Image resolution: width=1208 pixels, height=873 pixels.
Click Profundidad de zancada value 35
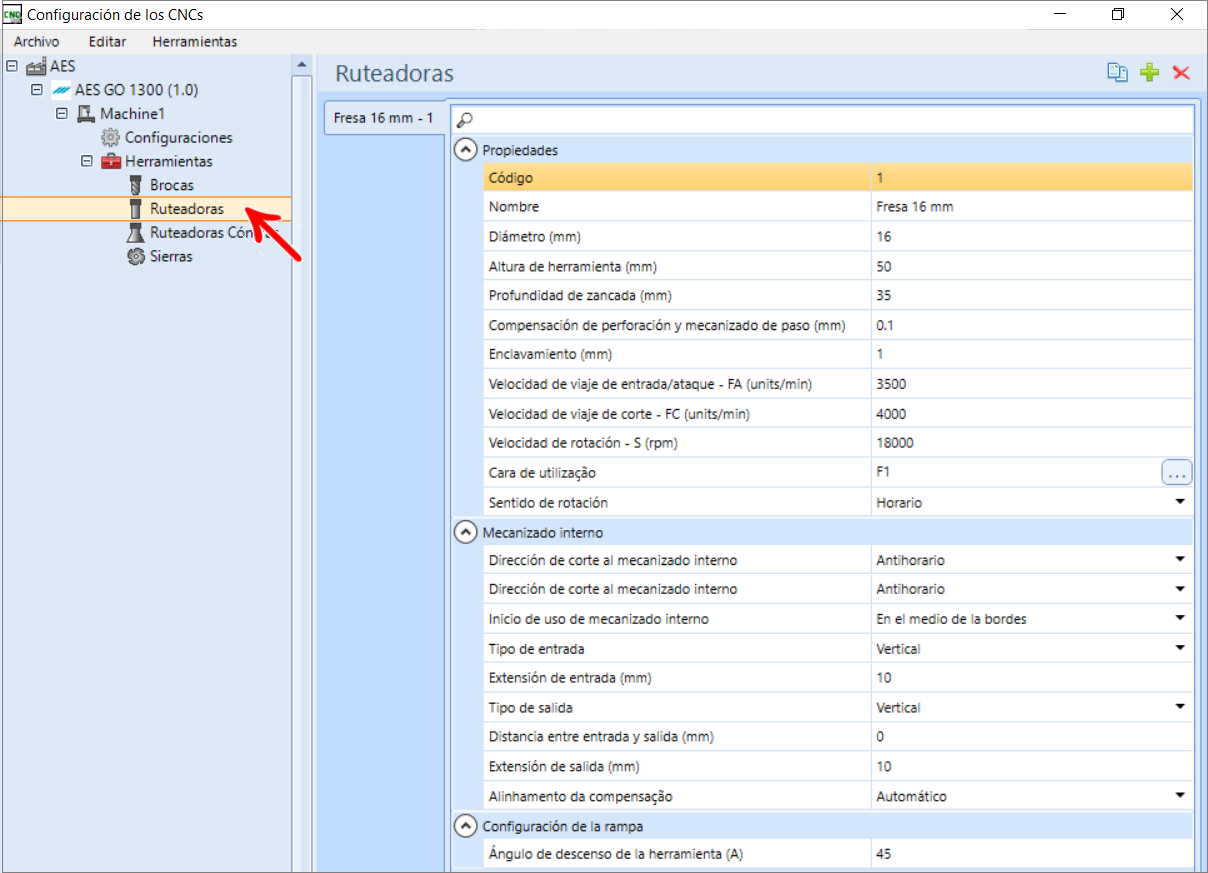[1032, 296]
